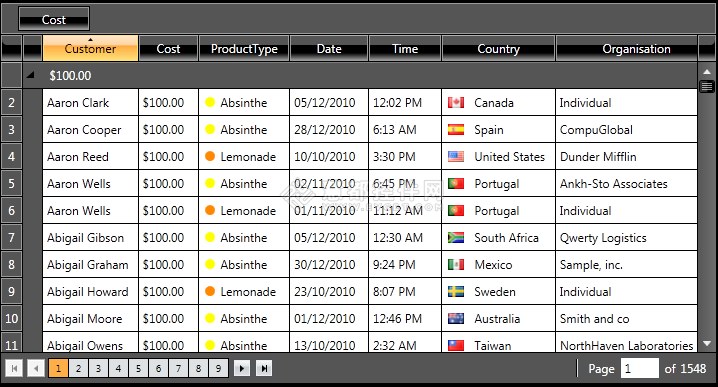Select the 23/10/2010 date cell
The image size is (718, 387).
(x=329, y=292)
